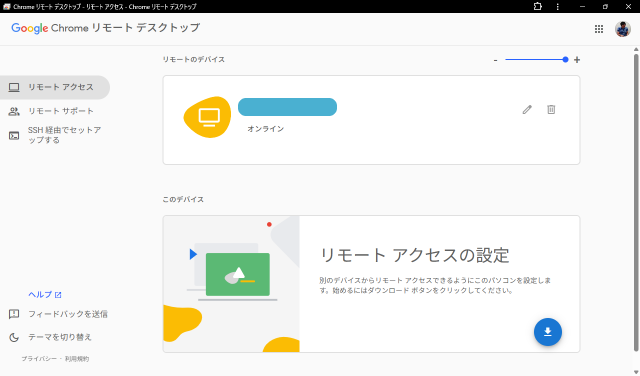Image resolution: width=640 pixels, height=376 pixels.
Task: Click the feedback icon beside フィードバックを送信
Action: pyautogui.click(x=14, y=314)
